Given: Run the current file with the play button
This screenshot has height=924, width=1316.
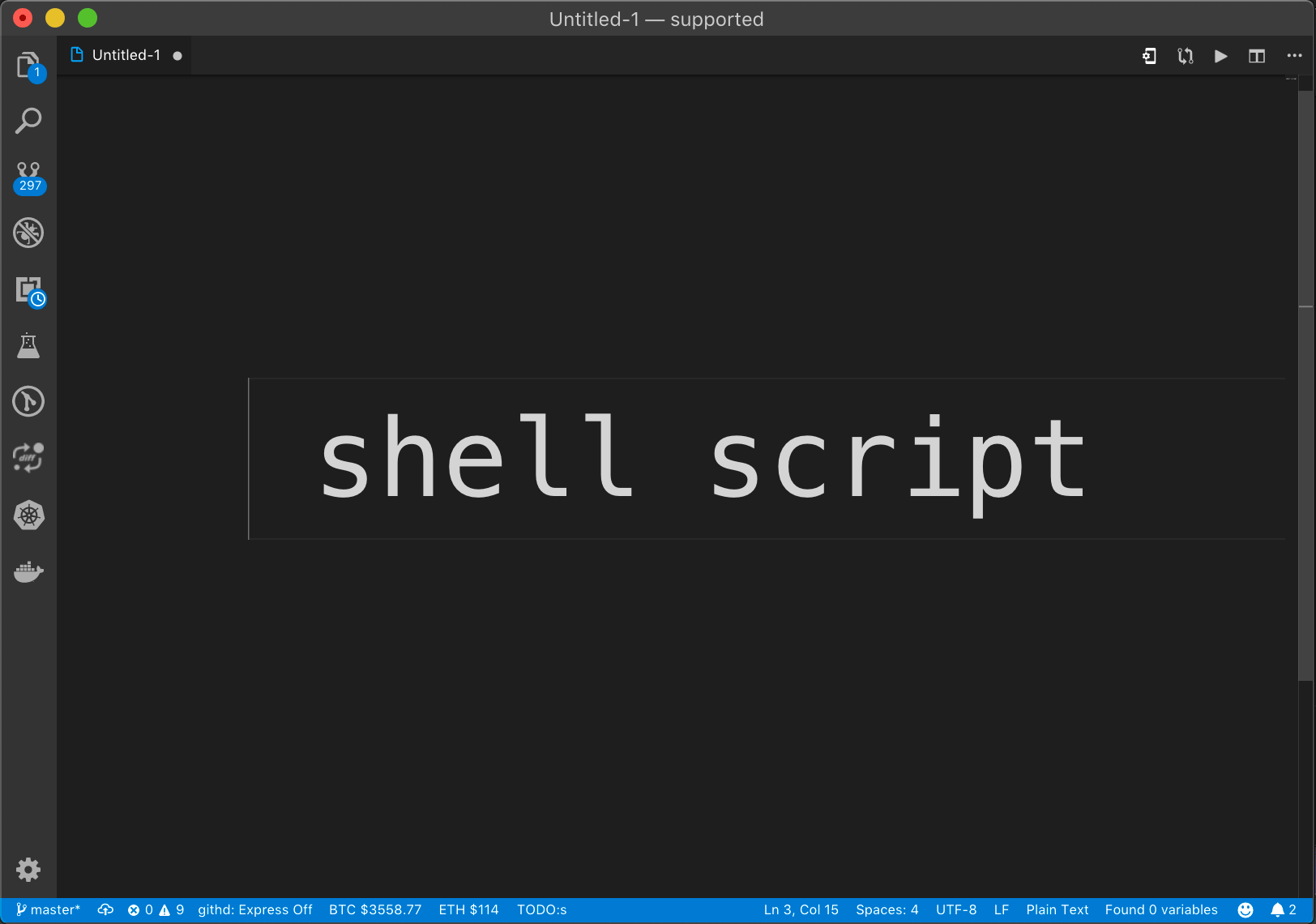Looking at the screenshot, I should pos(1220,56).
